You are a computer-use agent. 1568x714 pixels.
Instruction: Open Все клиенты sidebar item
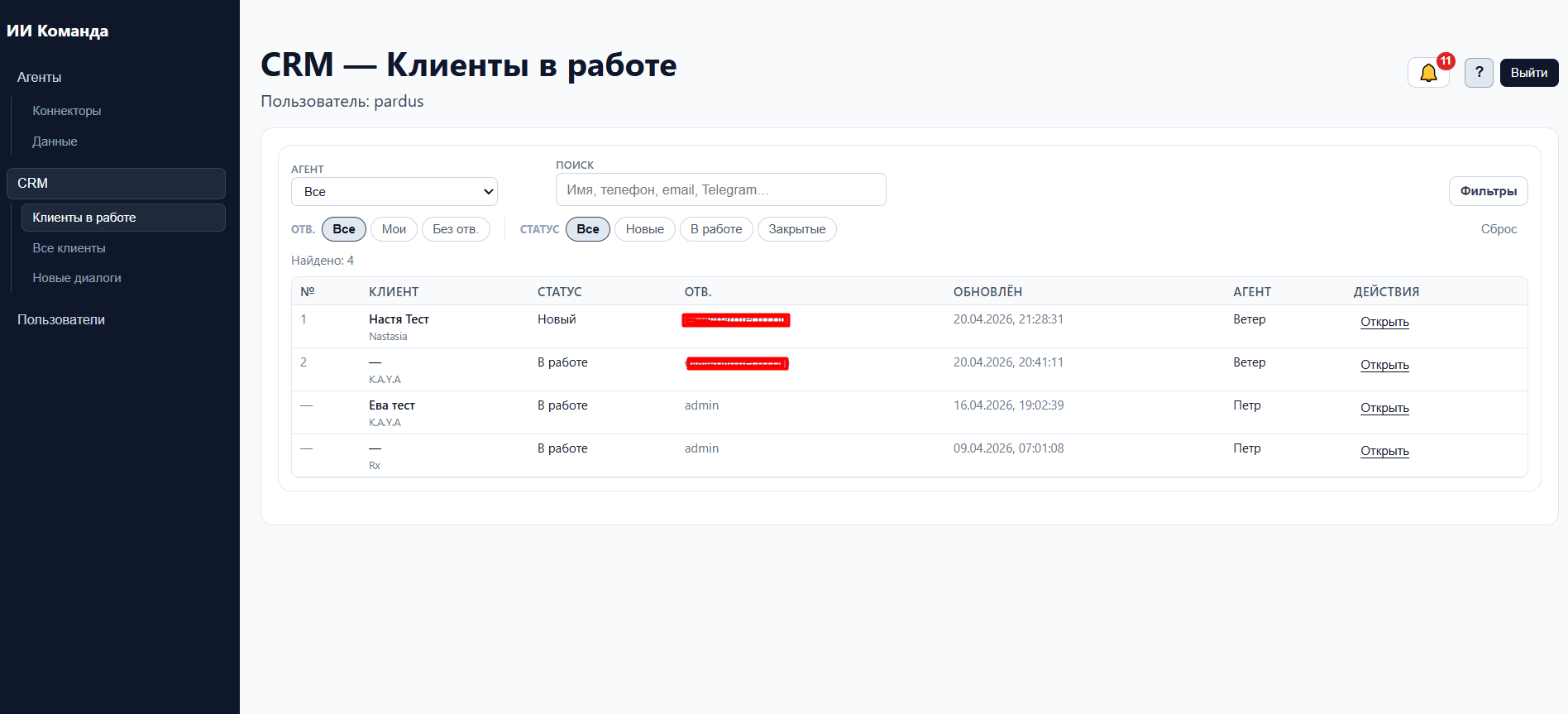pyautogui.click(x=69, y=248)
